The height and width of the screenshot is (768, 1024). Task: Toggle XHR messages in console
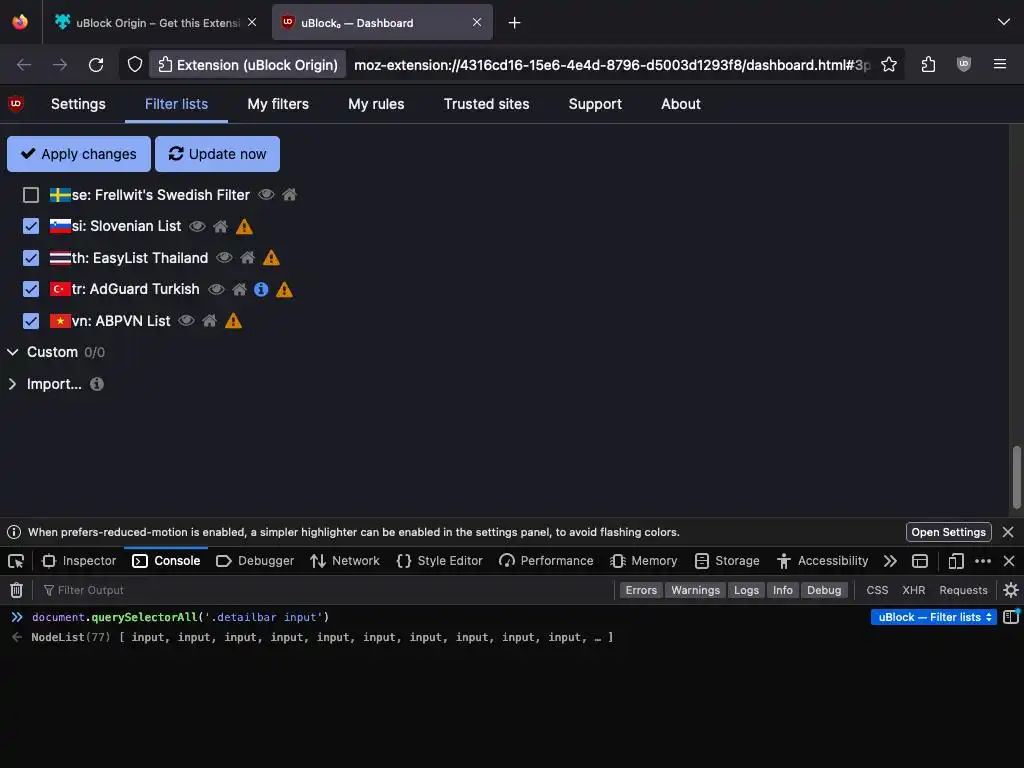tap(914, 590)
